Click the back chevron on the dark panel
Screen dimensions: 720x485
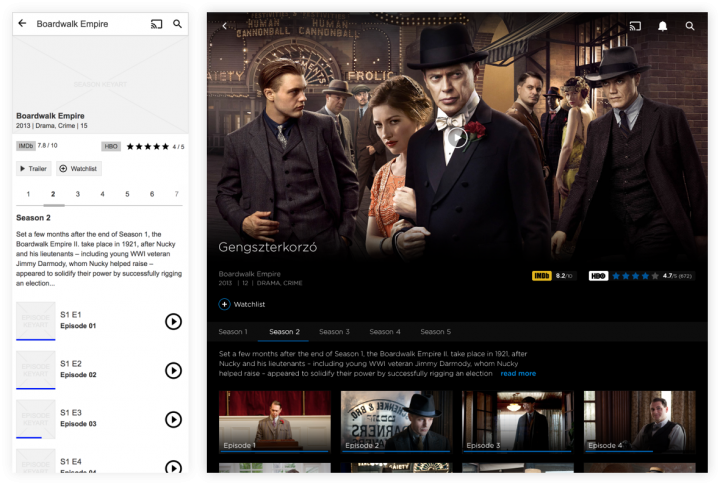[224, 26]
